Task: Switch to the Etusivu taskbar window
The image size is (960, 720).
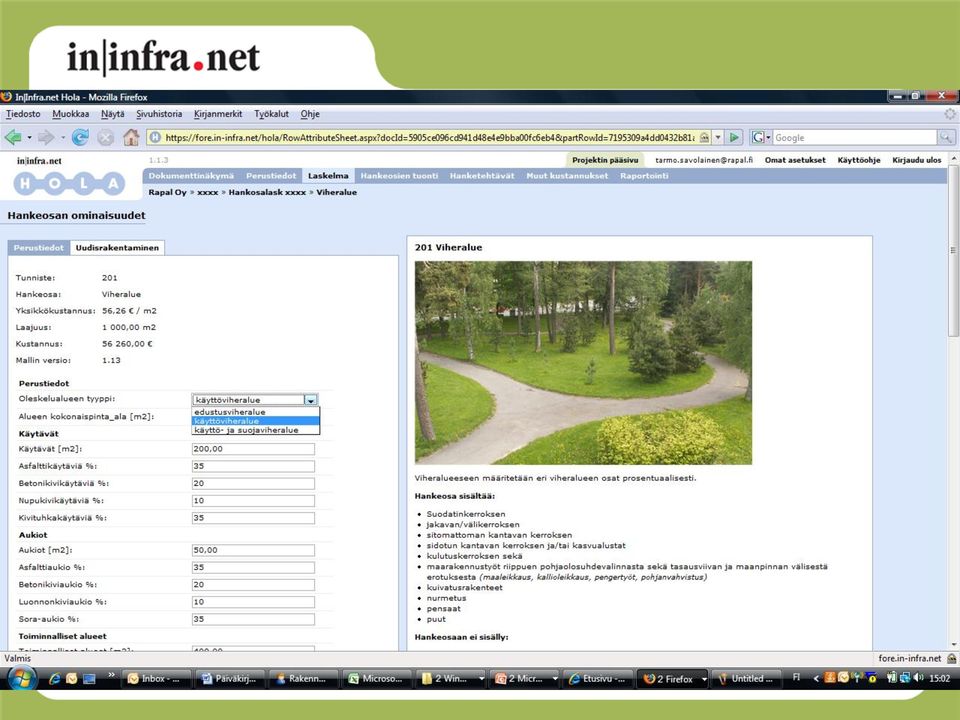Action: [x=597, y=678]
